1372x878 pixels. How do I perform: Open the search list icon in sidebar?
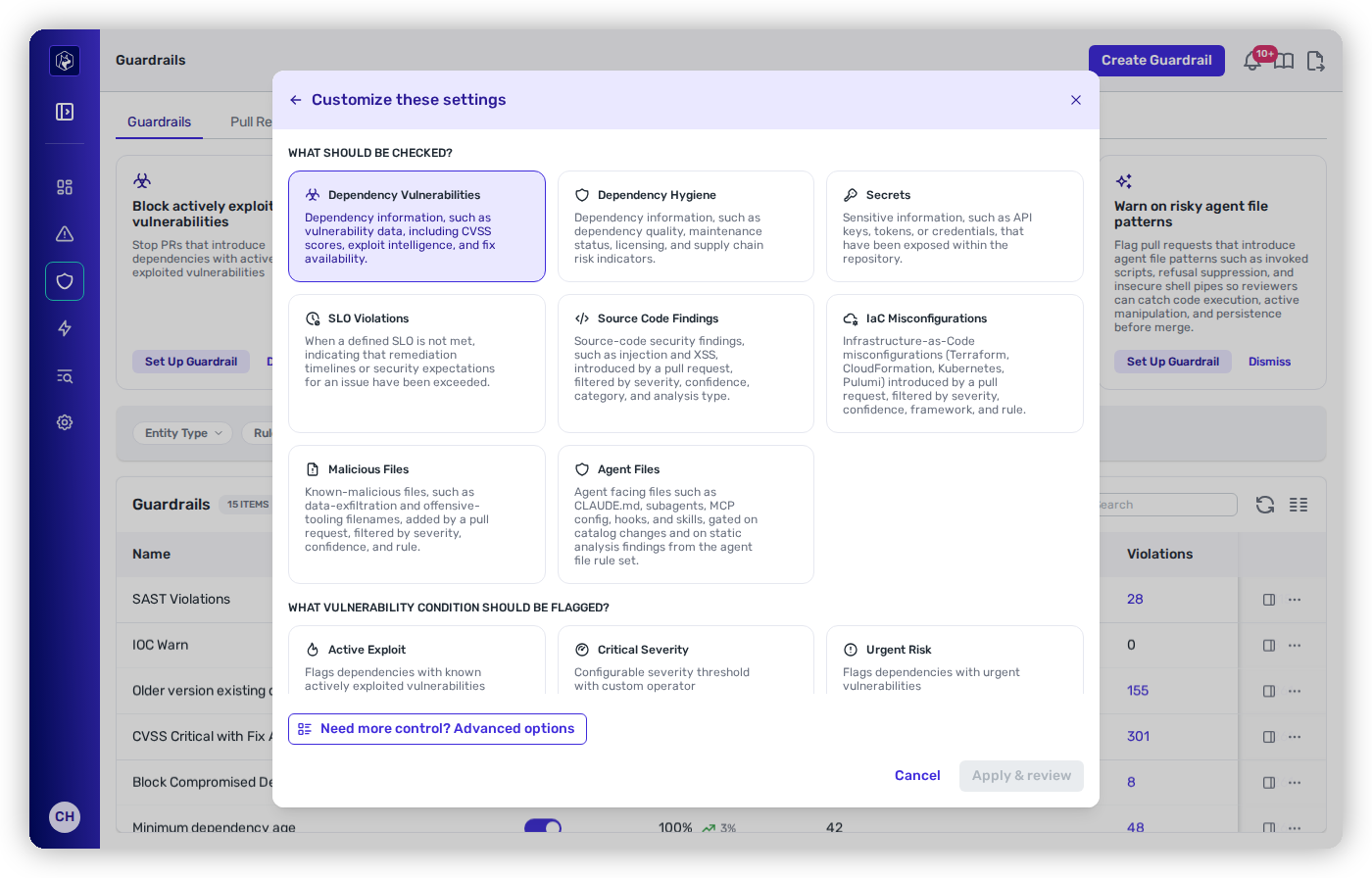click(65, 375)
